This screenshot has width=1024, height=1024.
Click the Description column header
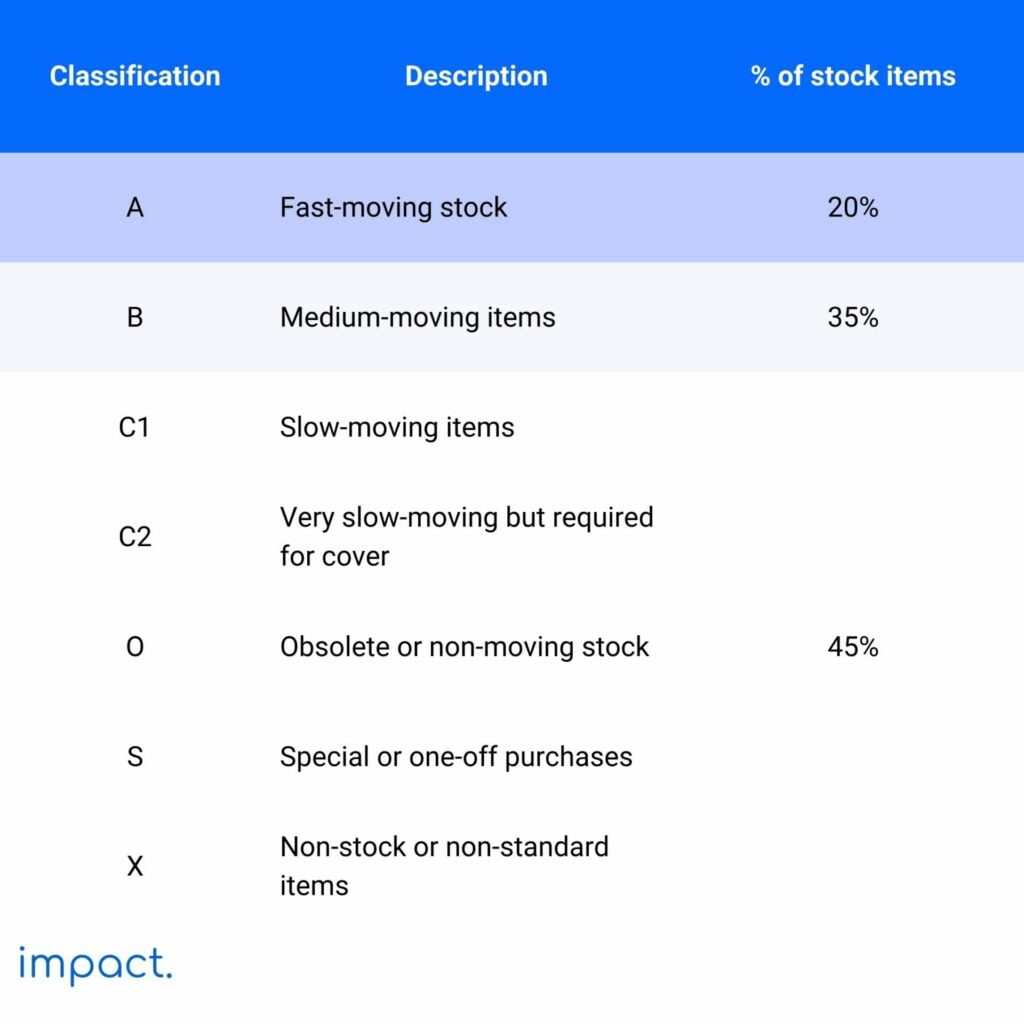tap(476, 76)
